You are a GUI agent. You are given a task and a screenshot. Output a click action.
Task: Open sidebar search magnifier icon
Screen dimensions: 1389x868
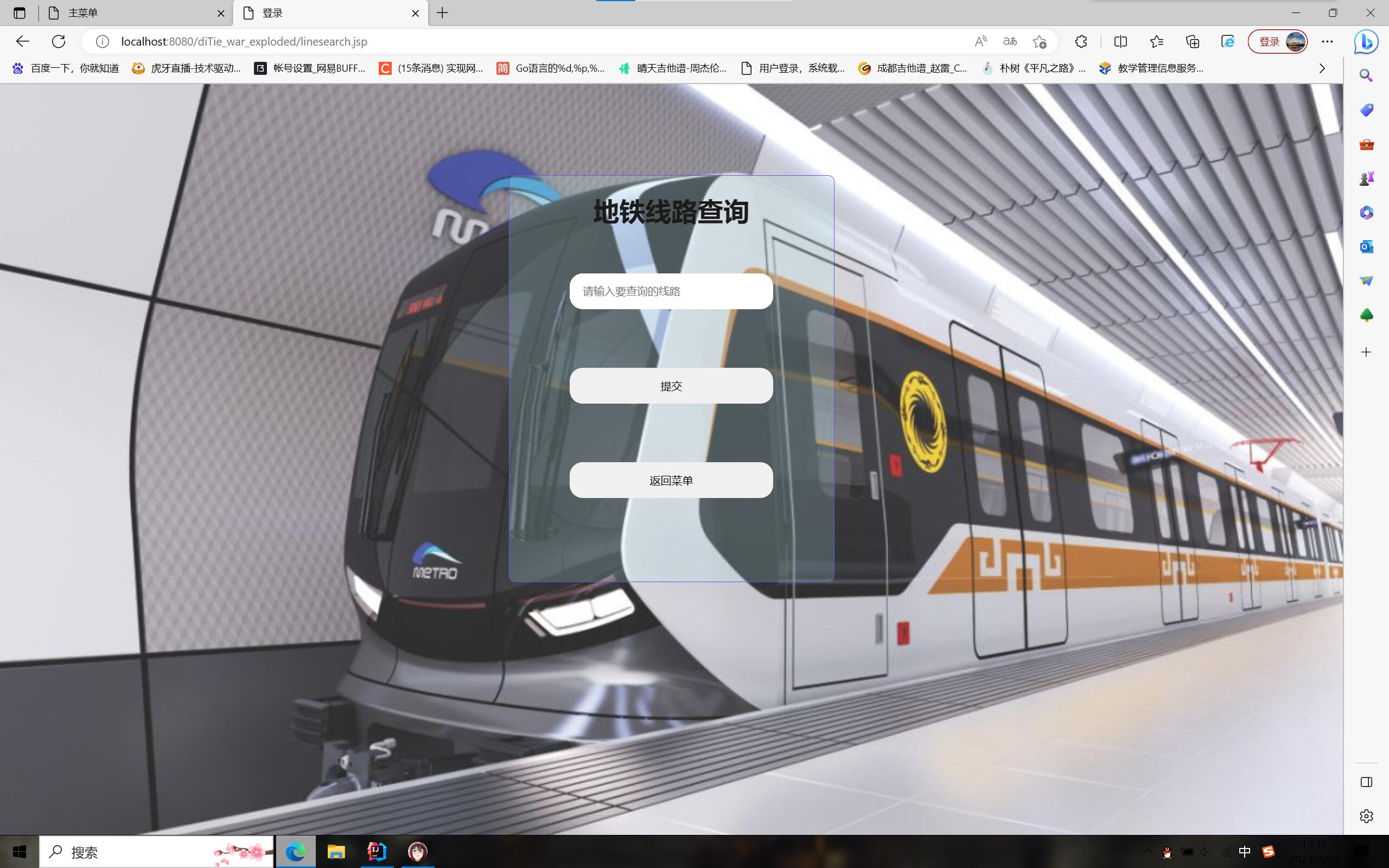click(1366, 76)
